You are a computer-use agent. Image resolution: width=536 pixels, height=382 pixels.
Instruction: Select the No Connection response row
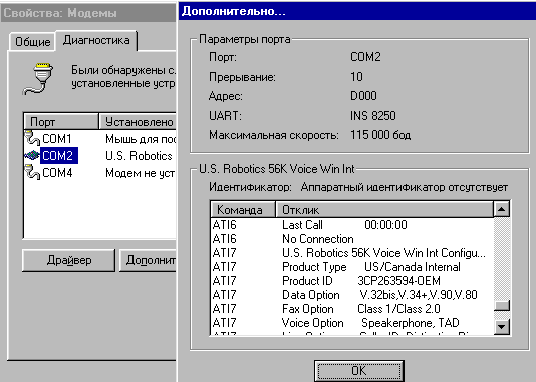tap(352, 239)
